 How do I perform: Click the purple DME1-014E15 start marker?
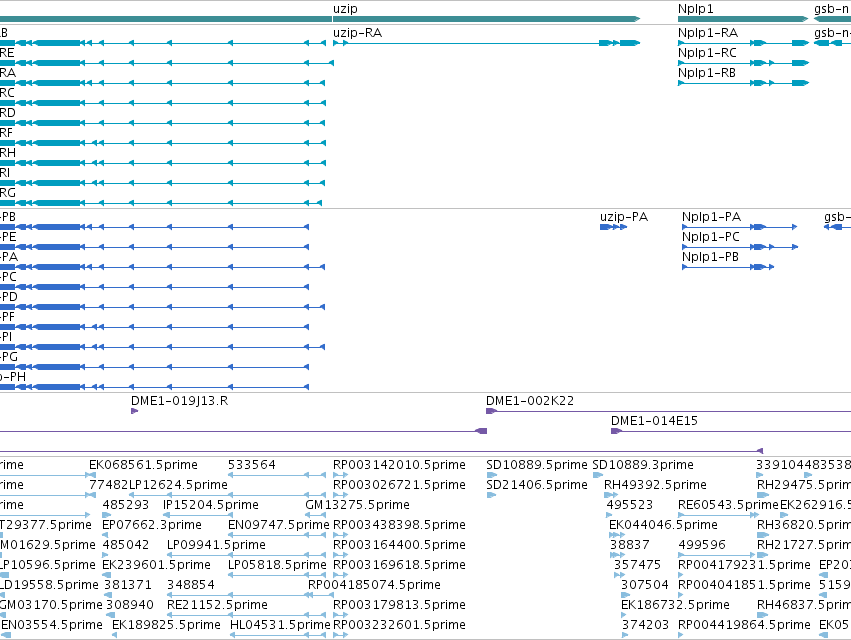pos(617,431)
